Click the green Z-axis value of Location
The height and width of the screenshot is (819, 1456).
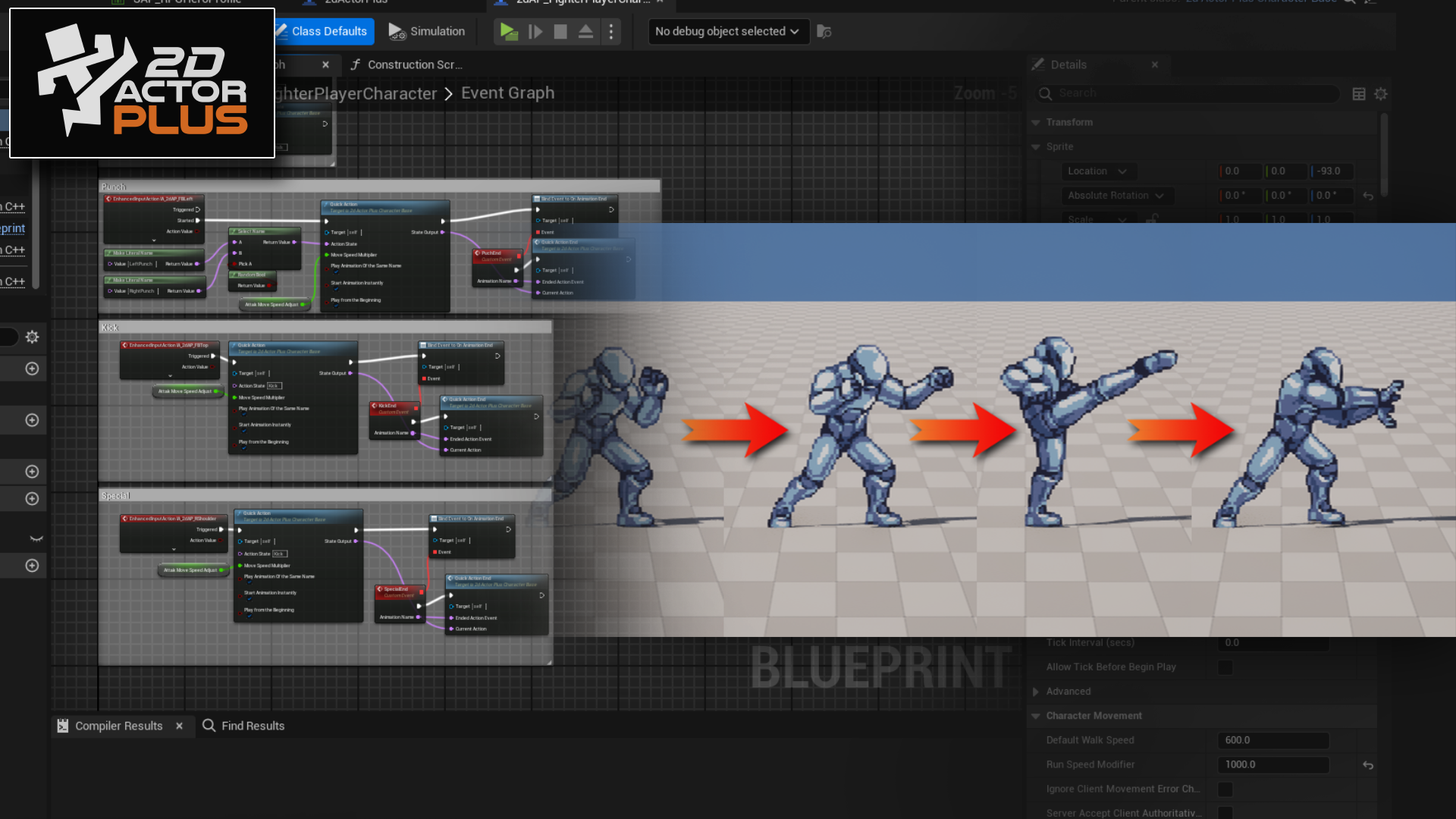pos(1331,171)
